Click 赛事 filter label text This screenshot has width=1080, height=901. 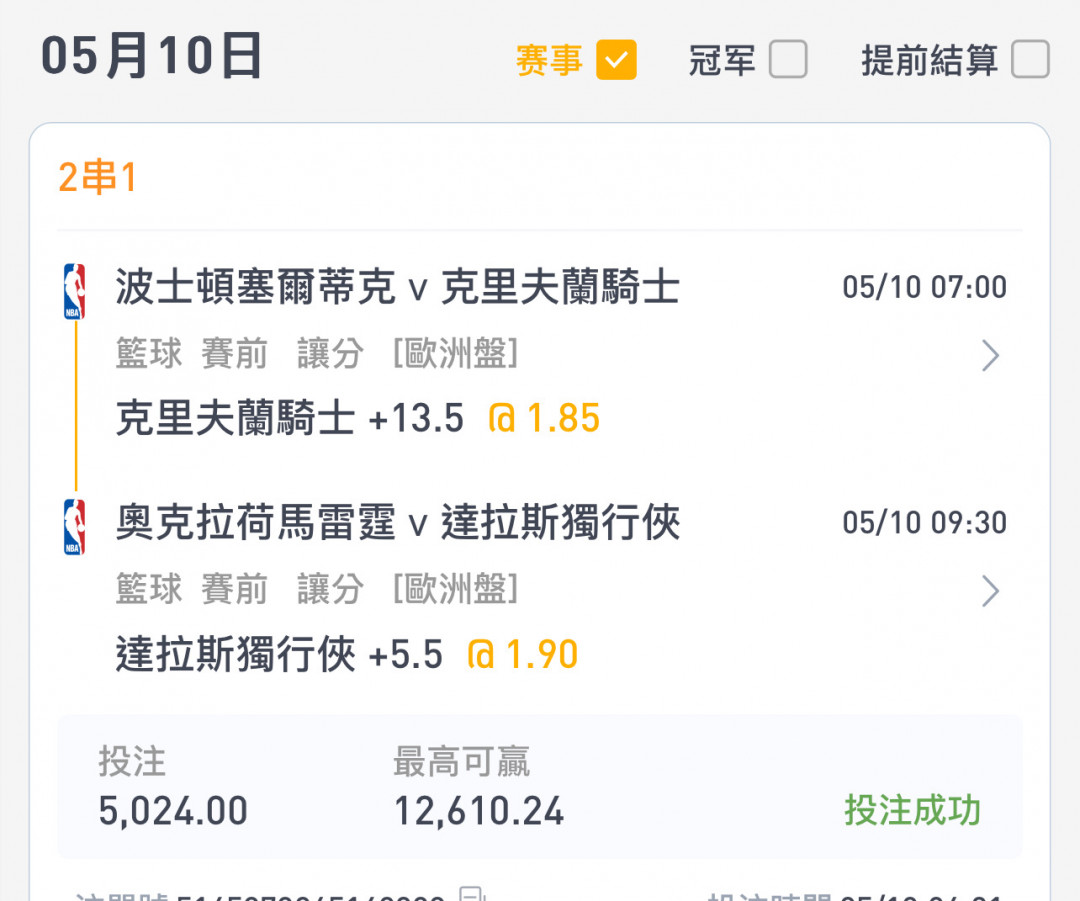549,60
